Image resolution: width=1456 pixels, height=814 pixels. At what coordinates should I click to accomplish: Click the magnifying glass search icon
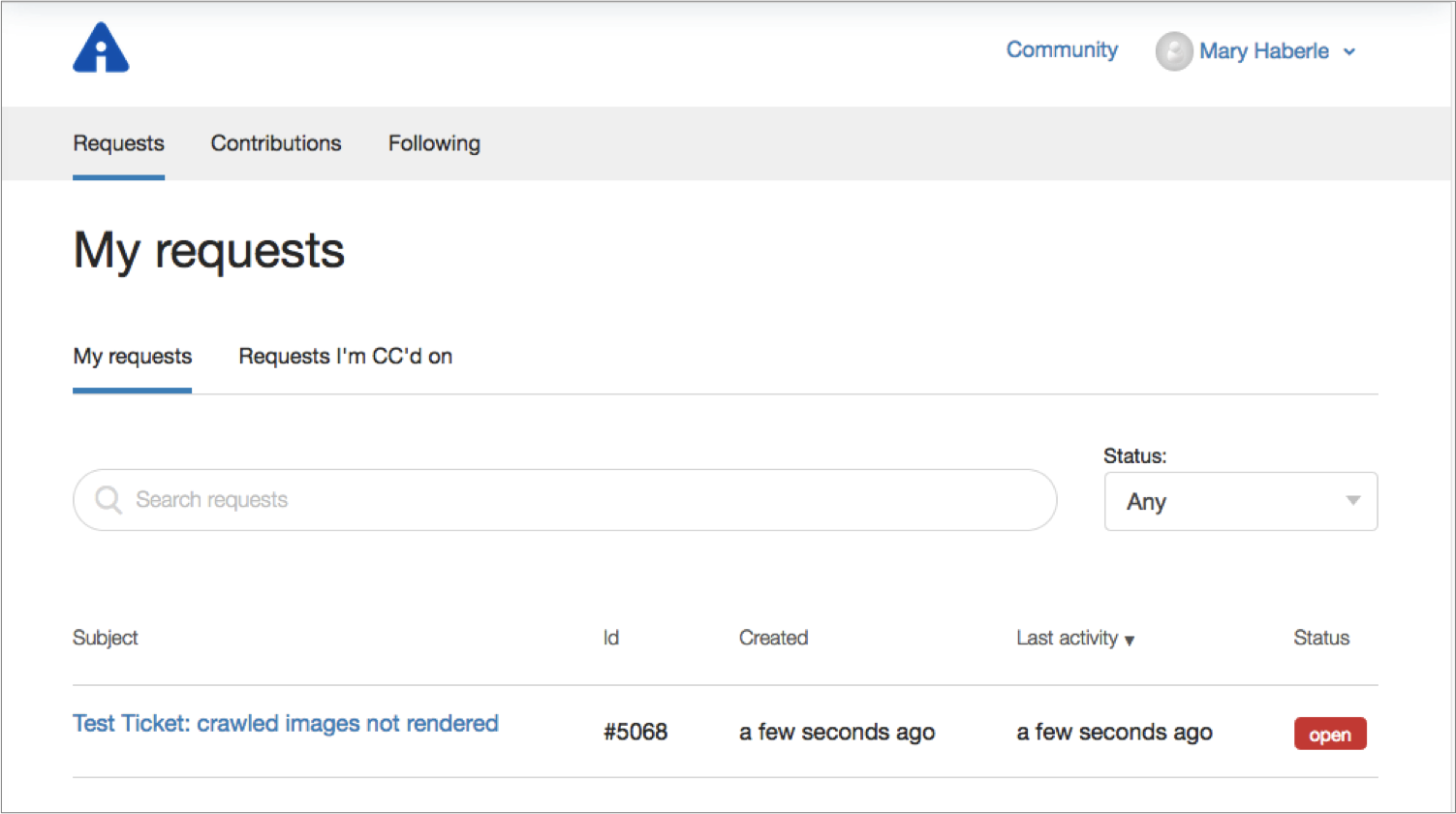[x=108, y=500]
